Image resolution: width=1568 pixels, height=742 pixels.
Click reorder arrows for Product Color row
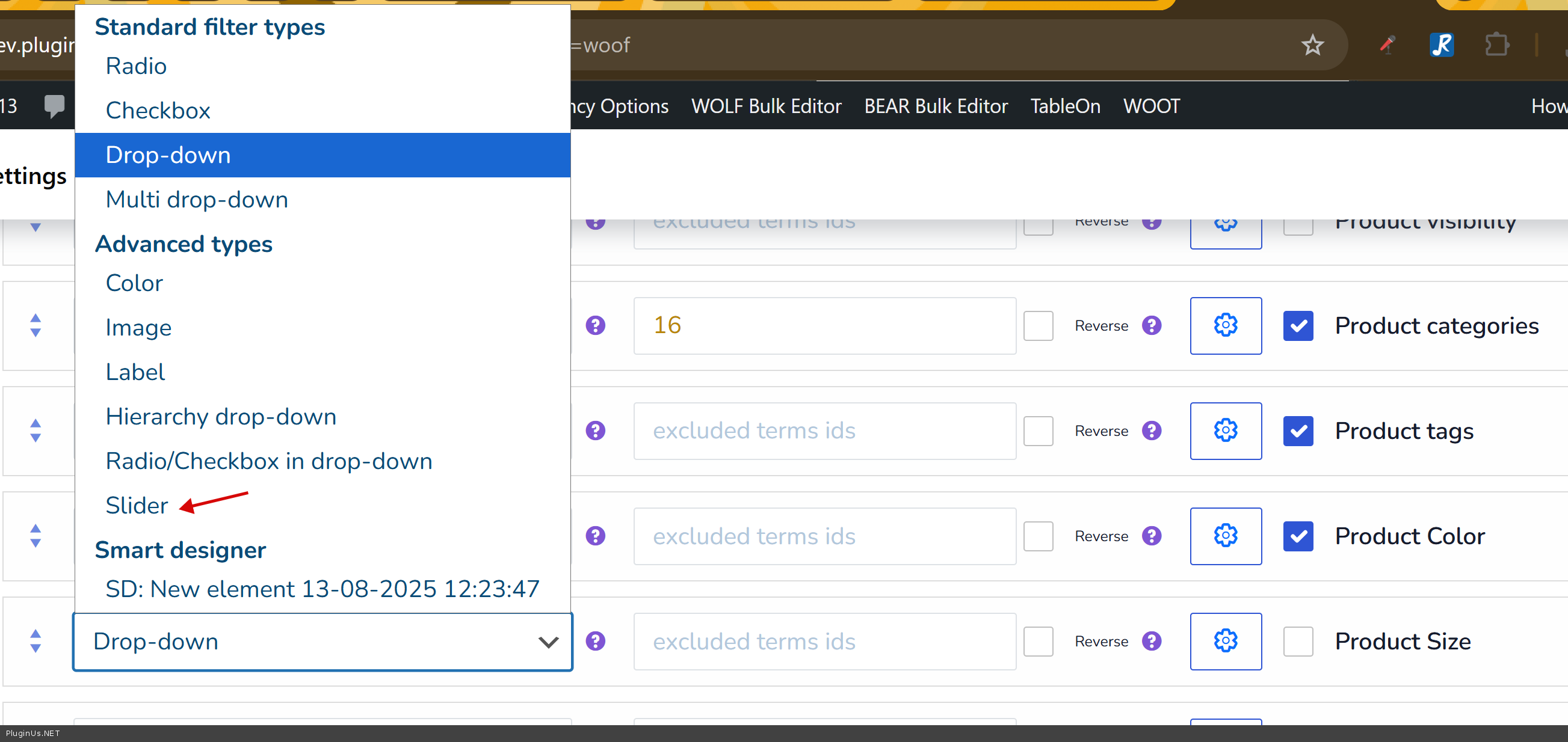tap(35, 536)
